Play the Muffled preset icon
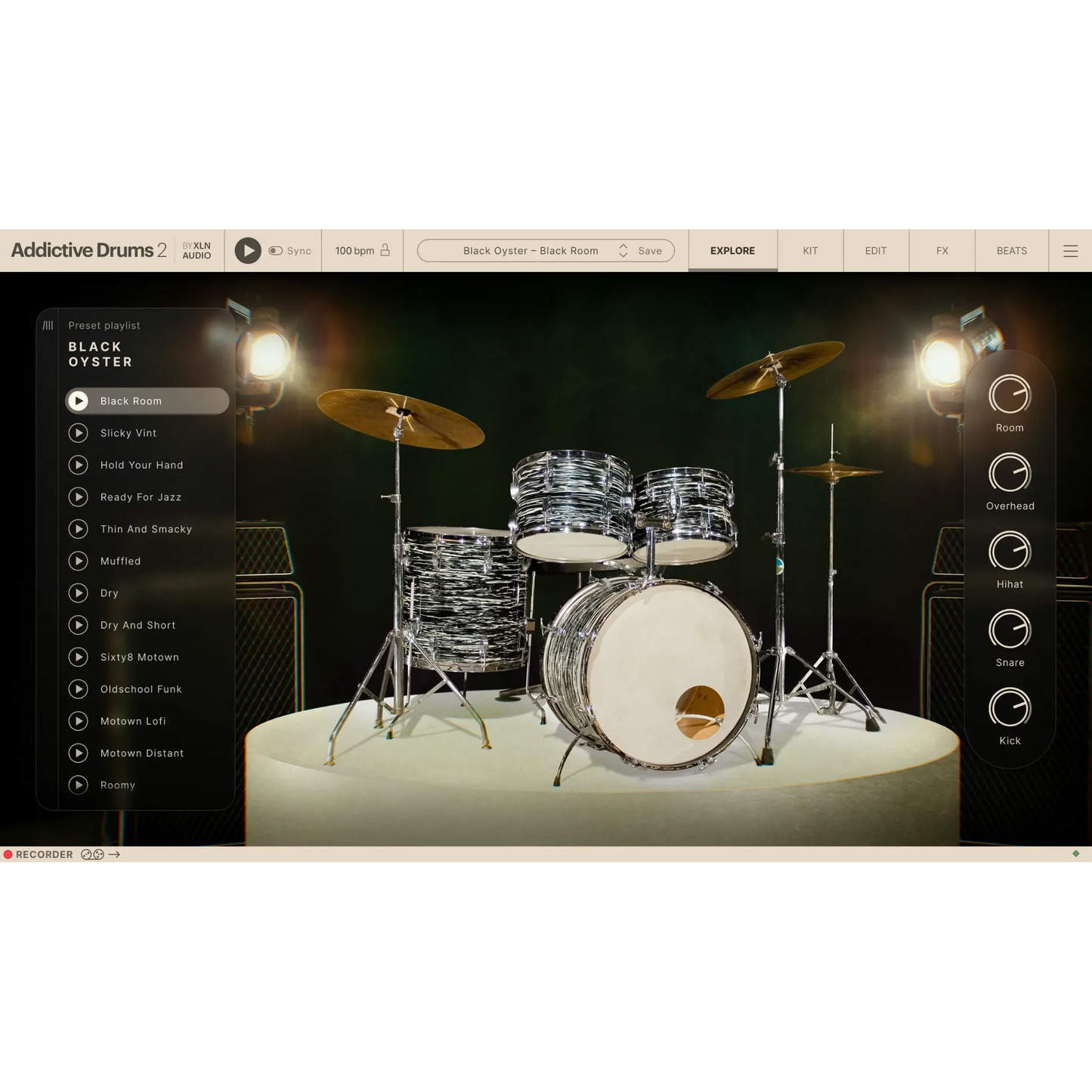1092x1092 pixels. [x=79, y=561]
